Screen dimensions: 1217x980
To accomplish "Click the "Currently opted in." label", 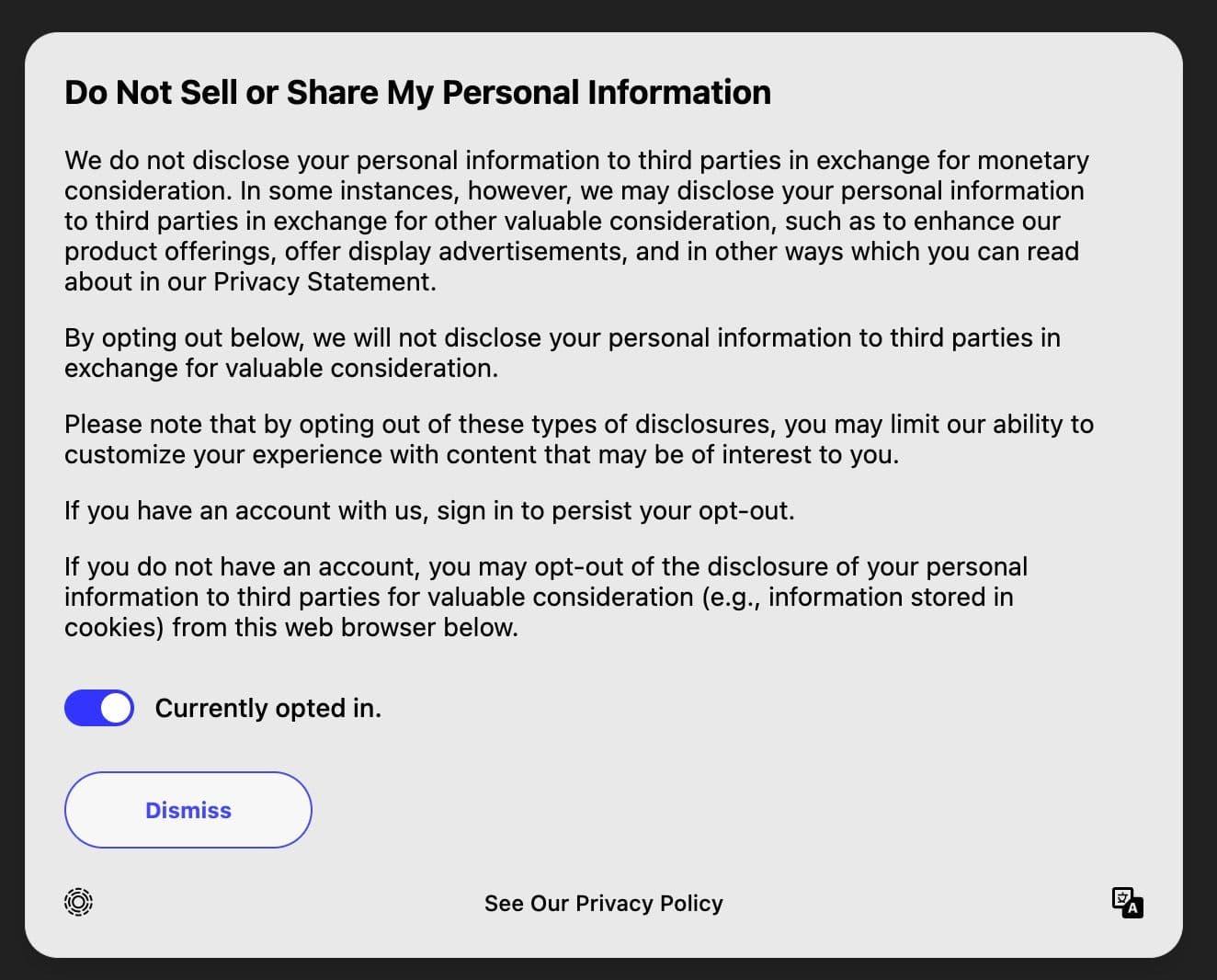I will coord(267,708).
